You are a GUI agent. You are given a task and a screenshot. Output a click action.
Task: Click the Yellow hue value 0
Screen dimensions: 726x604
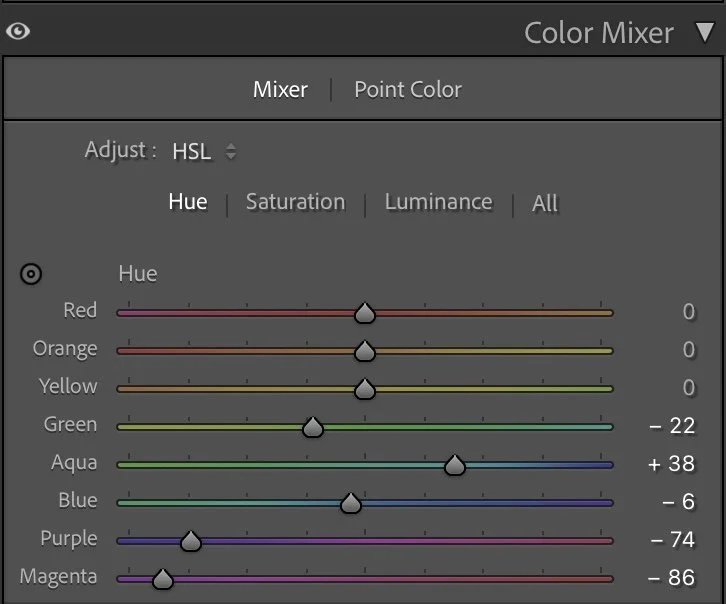(x=689, y=387)
